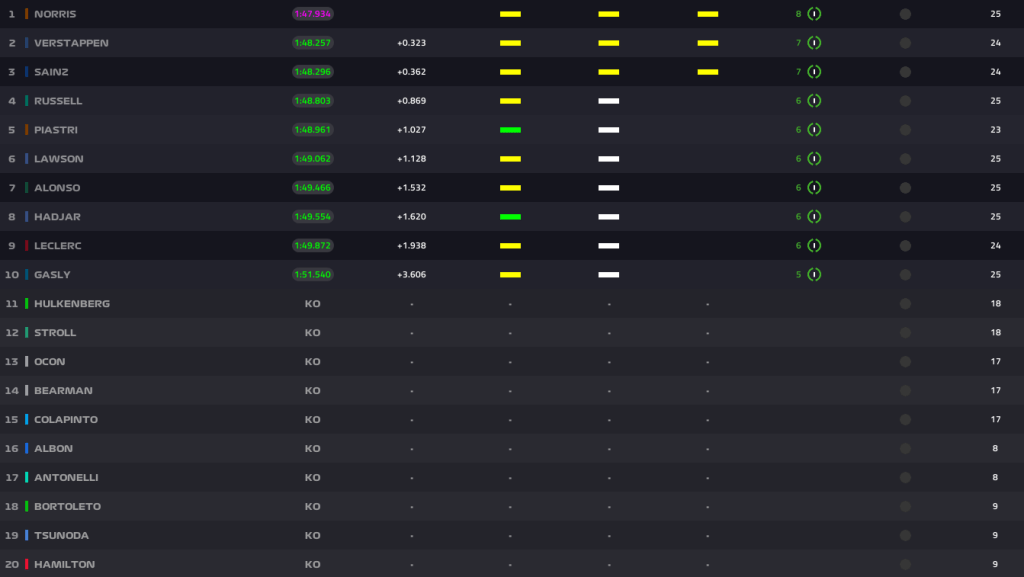This screenshot has height=577, width=1024.
Task: Click the +0.323 gap value
Action: 411,43
